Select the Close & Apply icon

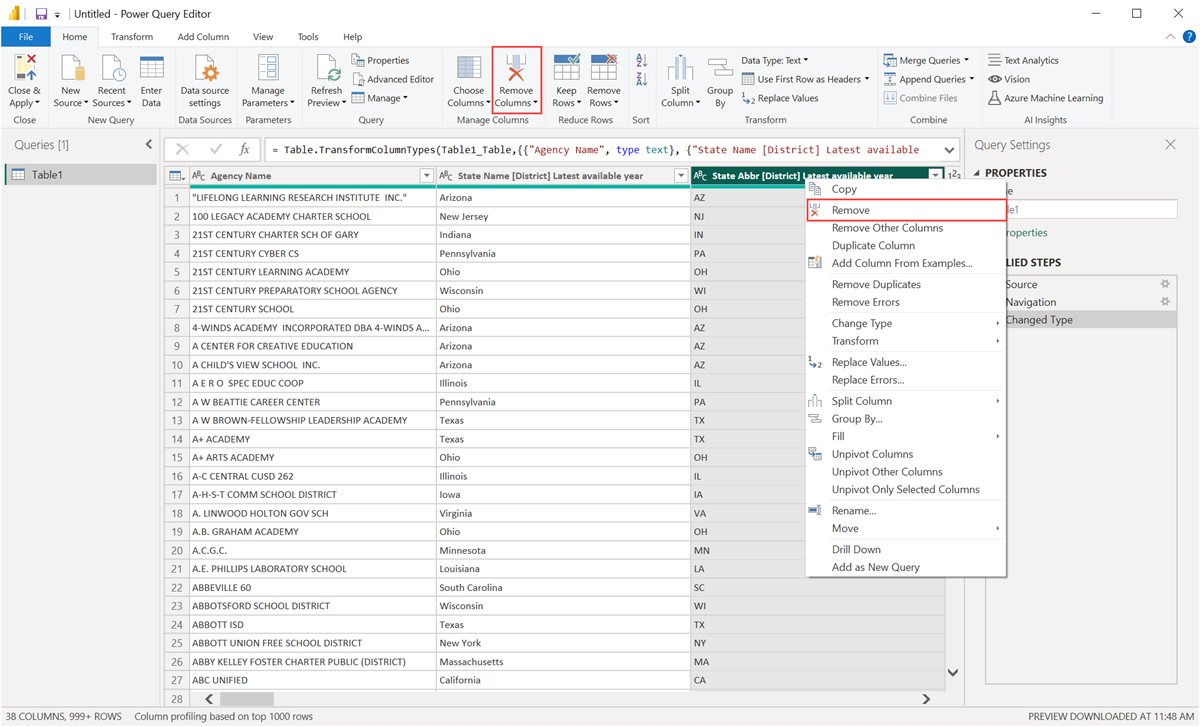coord(25,80)
